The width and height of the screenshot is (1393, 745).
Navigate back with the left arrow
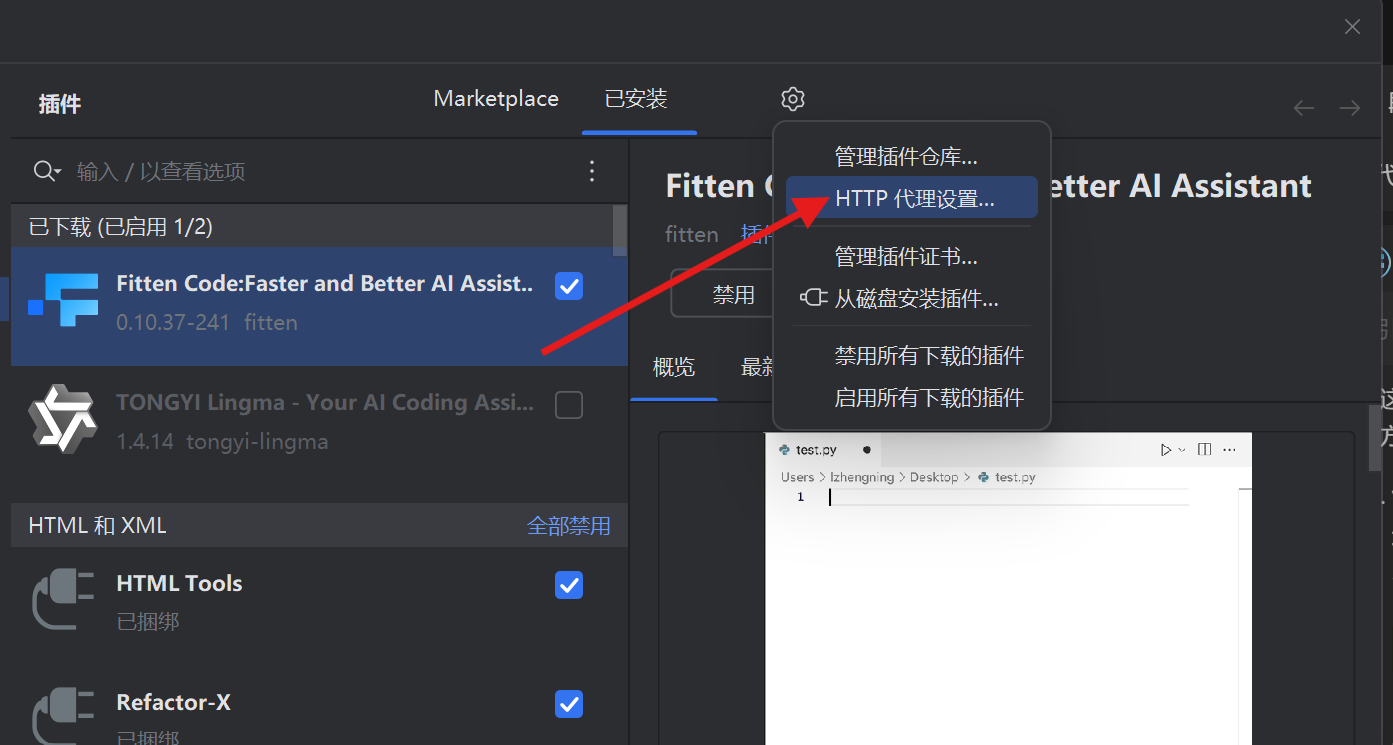(x=1303, y=108)
